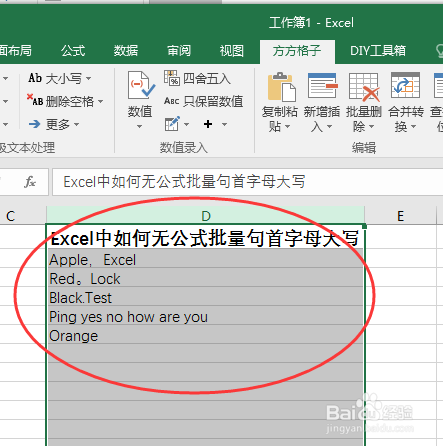
Task: Click the 数值 checkmark document icon
Action: (141, 85)
